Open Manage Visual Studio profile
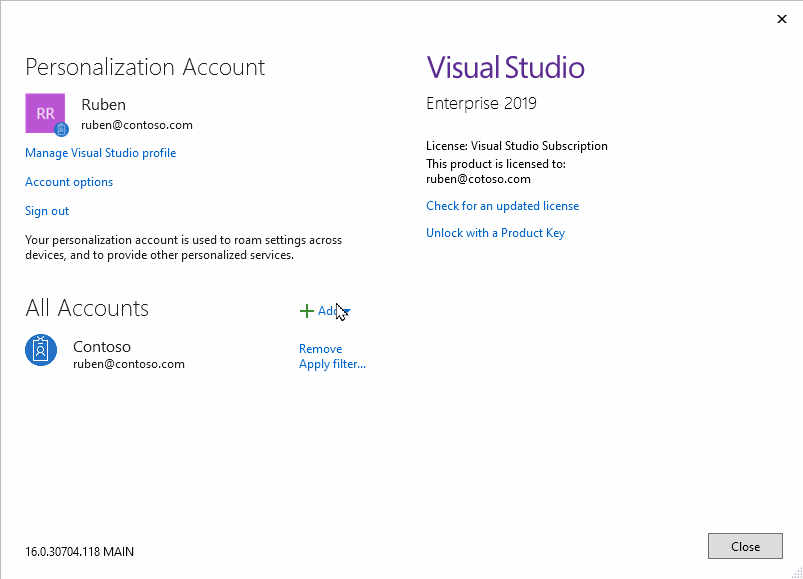 (100, 152)
